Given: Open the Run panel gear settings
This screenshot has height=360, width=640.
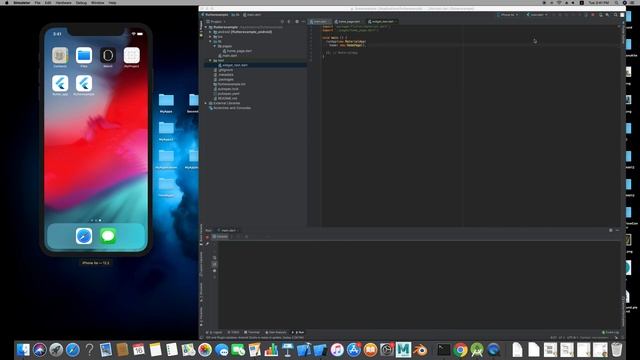Looking at the screenshot, I should point(611,230).
